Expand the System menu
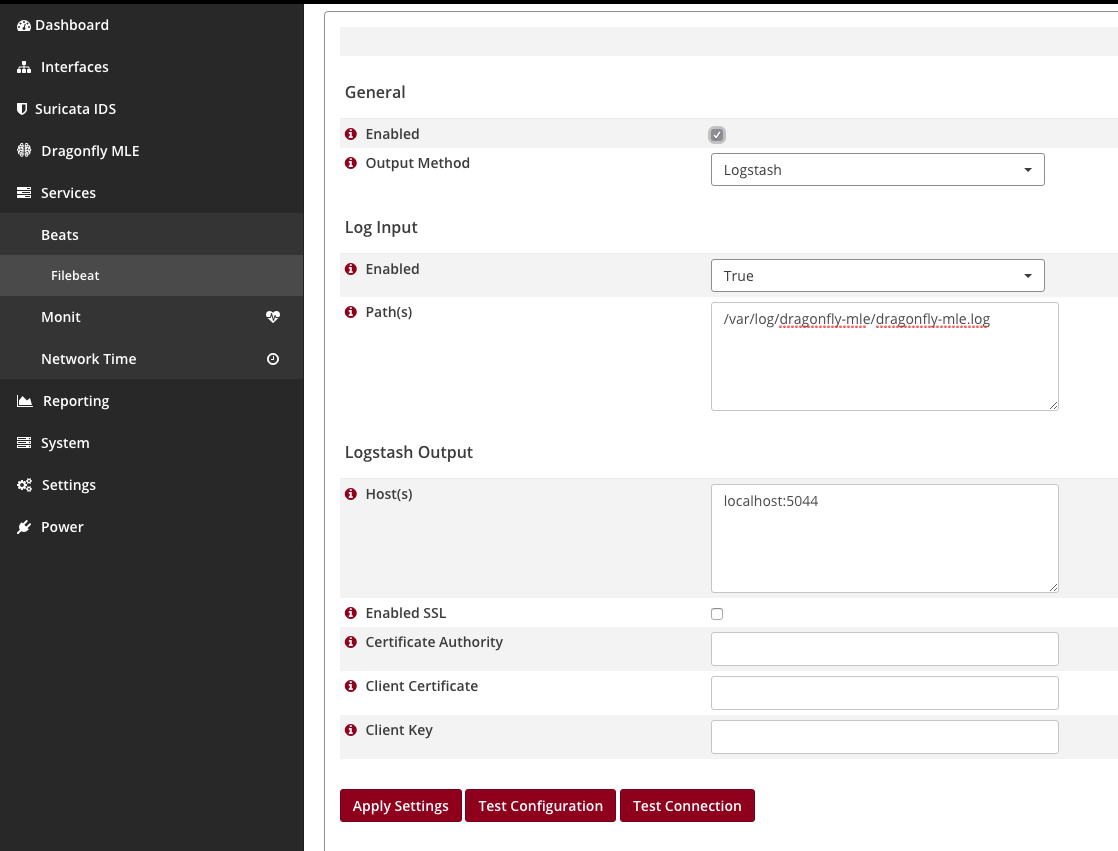The height and width of the screenshot is (851, 1118). pos(151,443)
